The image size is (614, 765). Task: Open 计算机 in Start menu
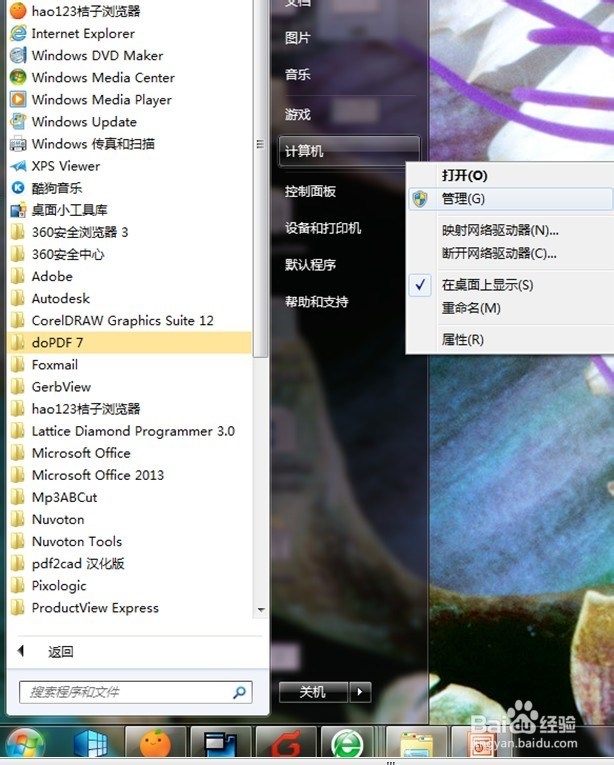[x=349, y=151]
